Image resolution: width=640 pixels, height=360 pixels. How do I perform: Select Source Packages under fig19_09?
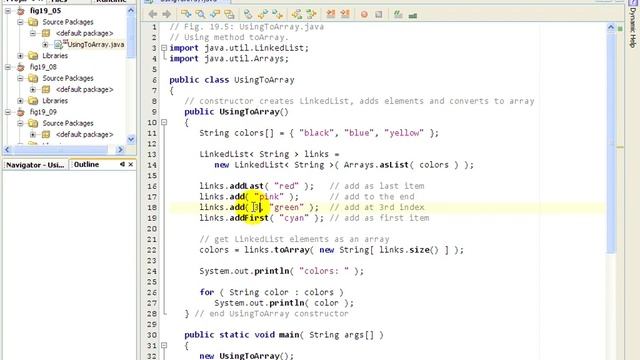click(68, 123)
